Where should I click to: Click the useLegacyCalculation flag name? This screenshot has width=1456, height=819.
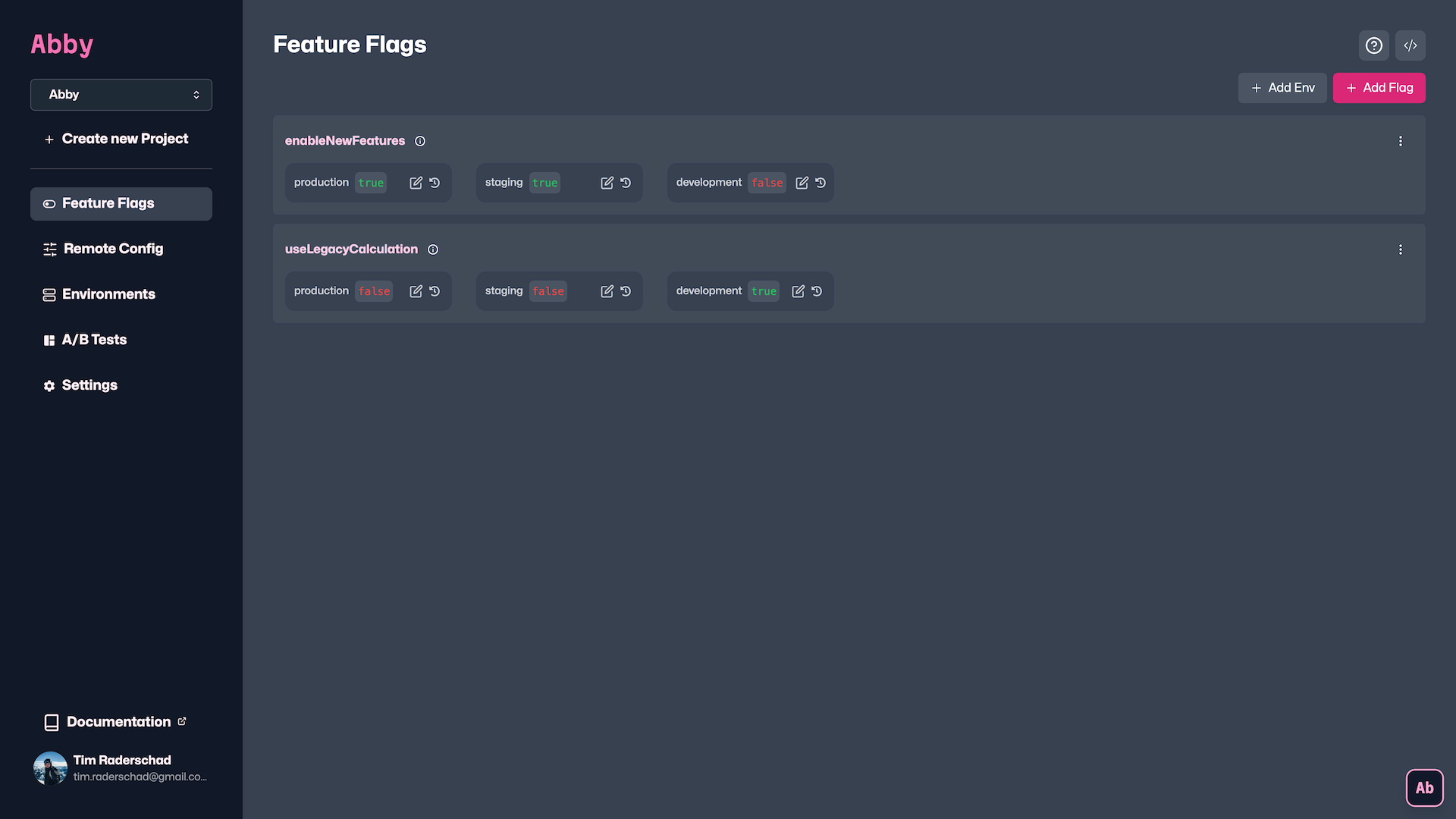351,249
